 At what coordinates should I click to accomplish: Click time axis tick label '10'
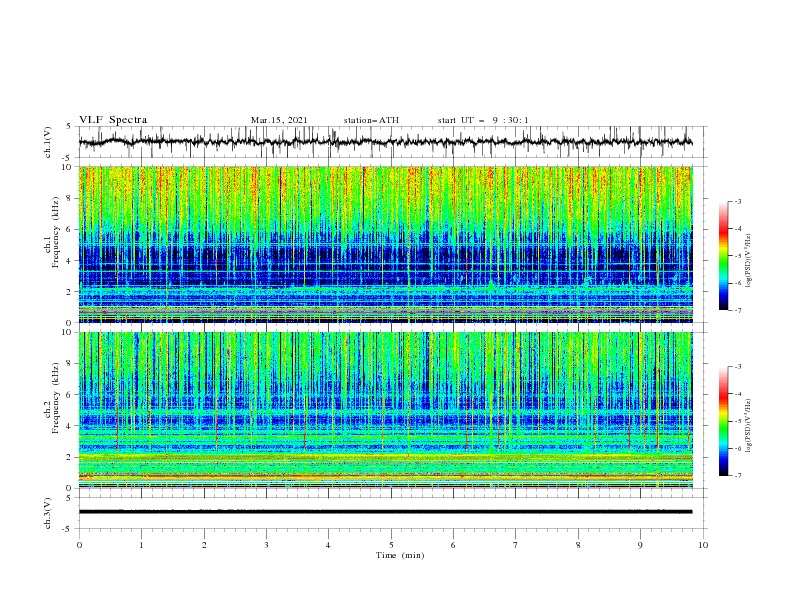click(x=703, y=545)
